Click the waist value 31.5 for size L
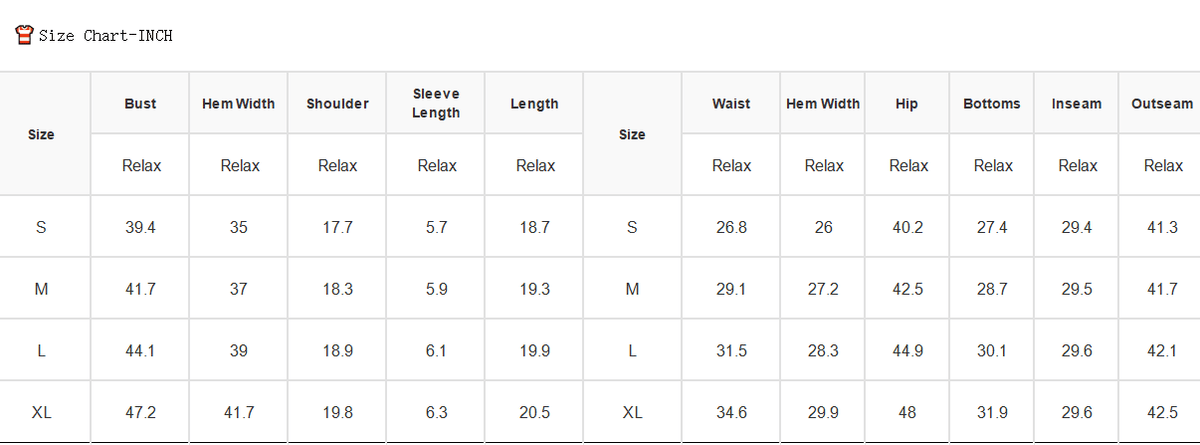This screenshot has width=1200, height=445. pos(731,351)
